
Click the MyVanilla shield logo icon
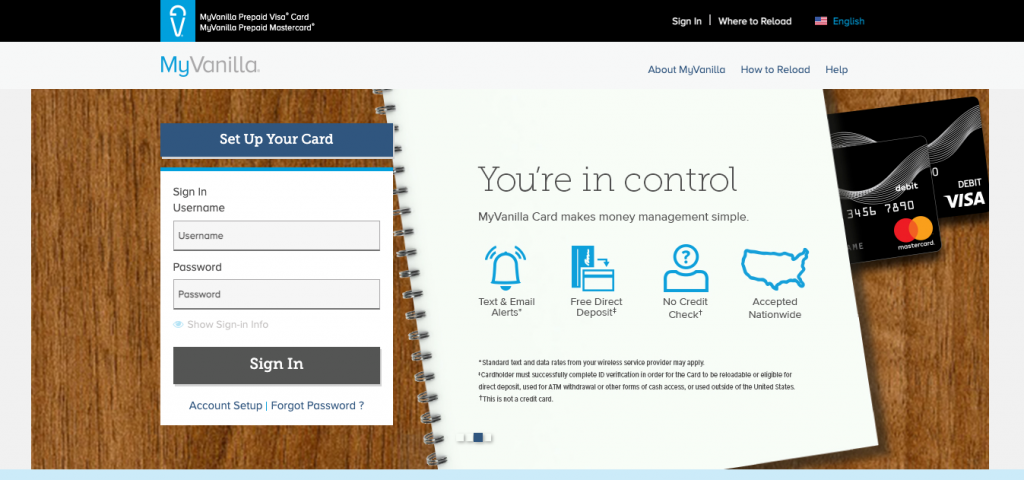click(x=178, y=21)
